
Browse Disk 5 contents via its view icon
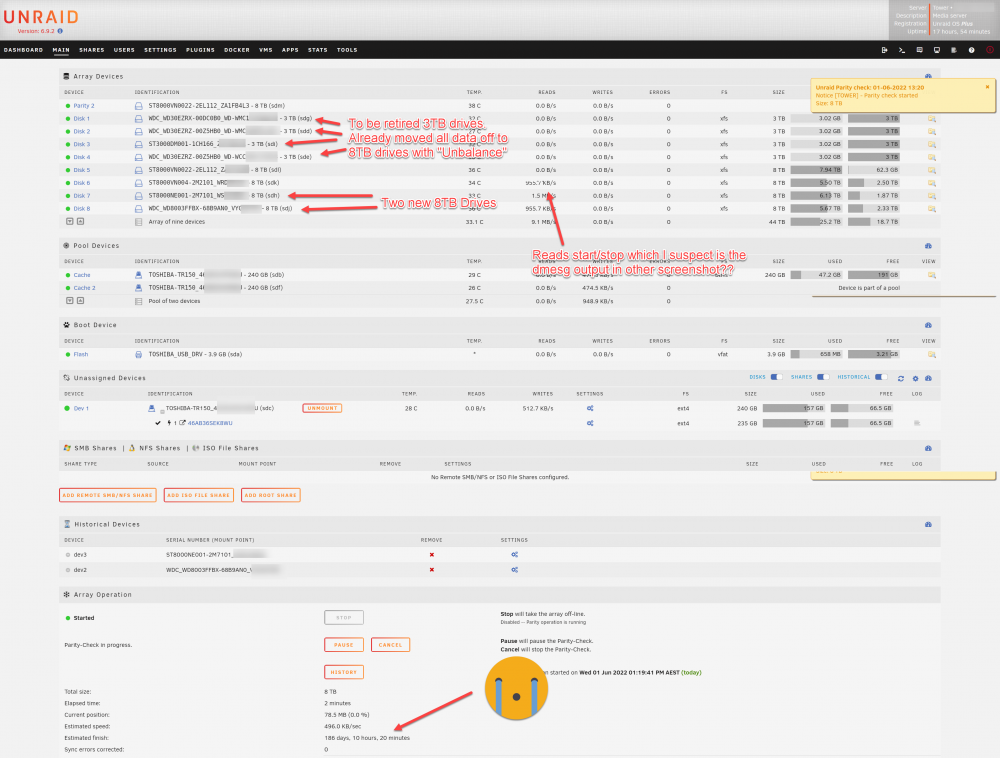(x=932, y=170)
